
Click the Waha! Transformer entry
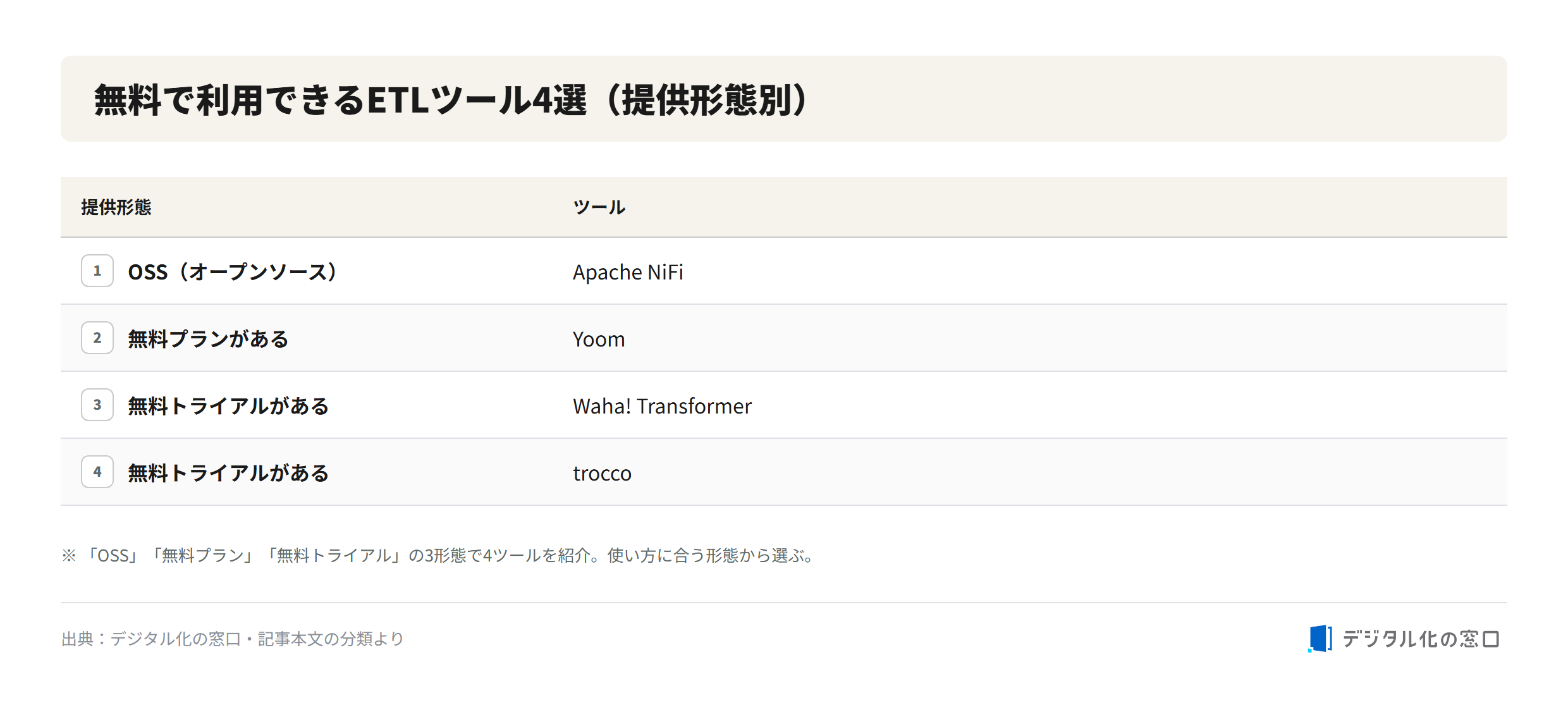pos(662,406)
